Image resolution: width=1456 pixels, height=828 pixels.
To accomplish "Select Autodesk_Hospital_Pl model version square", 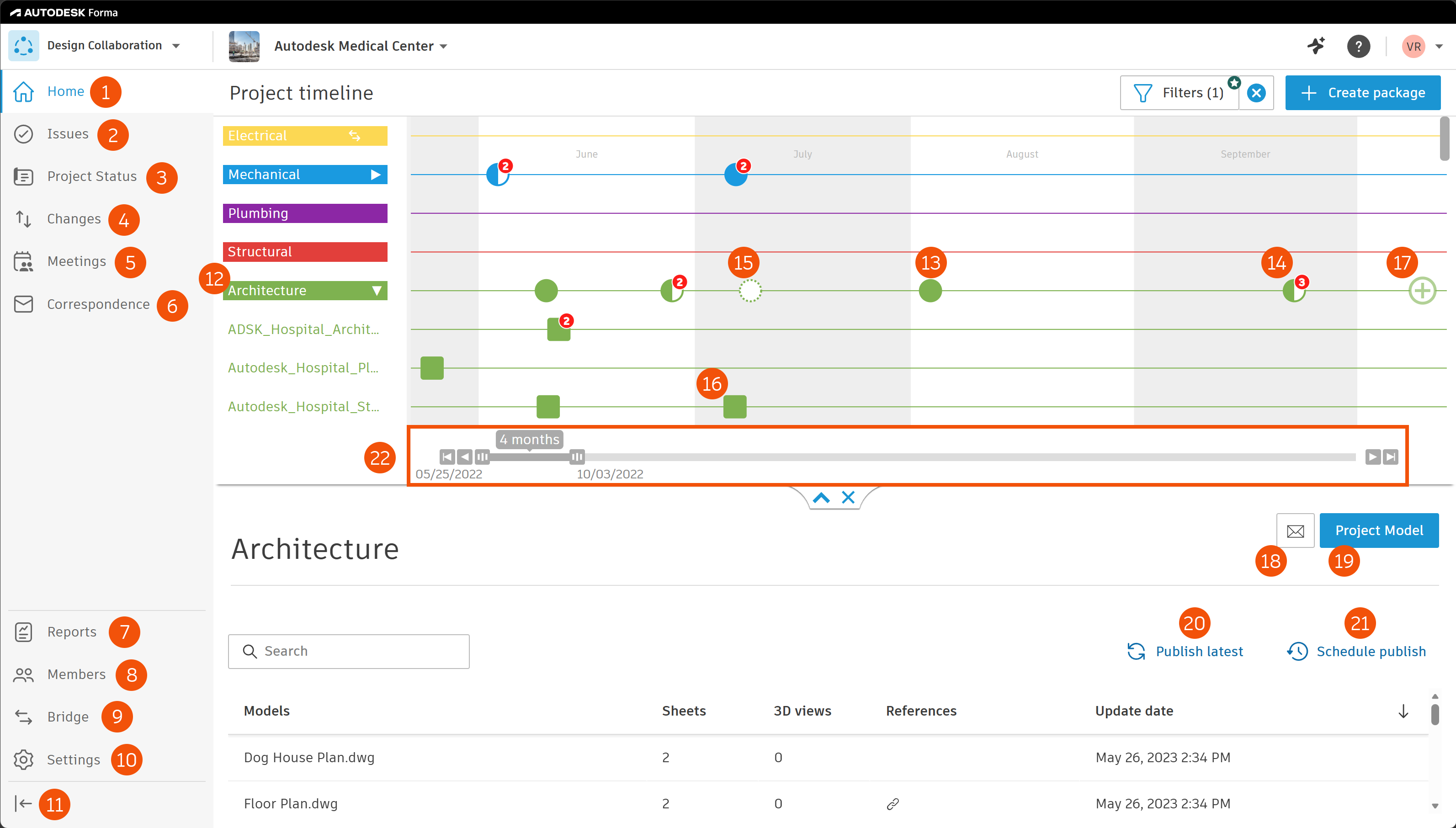I will [432, 368].
